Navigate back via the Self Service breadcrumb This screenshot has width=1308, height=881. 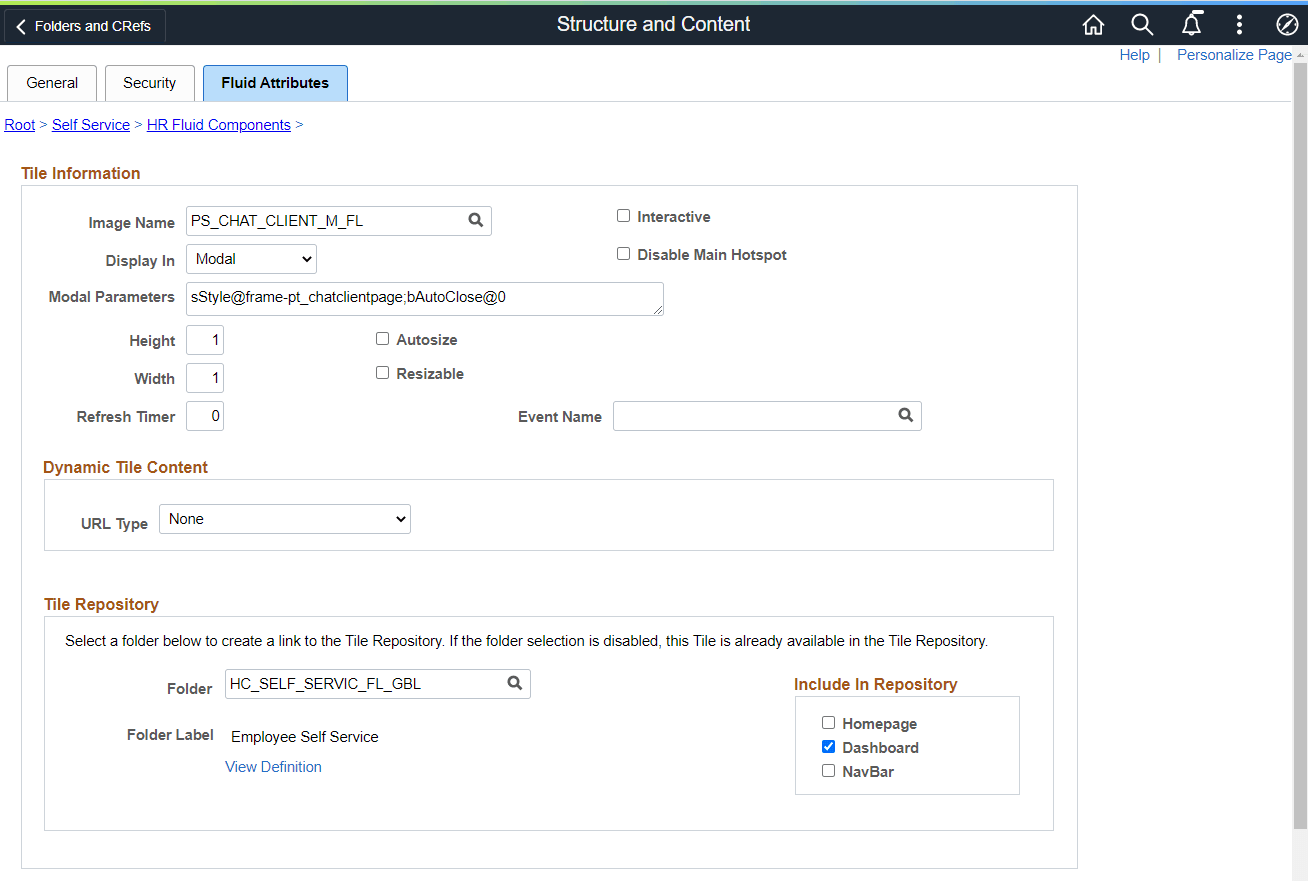pos(90,124)
